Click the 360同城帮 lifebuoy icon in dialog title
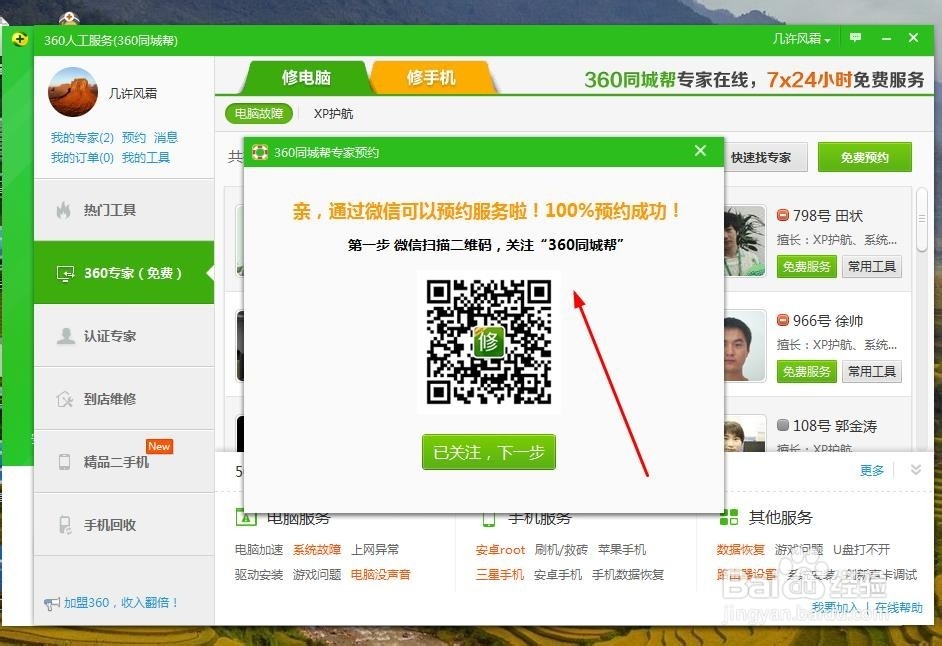 pos(260,152)
